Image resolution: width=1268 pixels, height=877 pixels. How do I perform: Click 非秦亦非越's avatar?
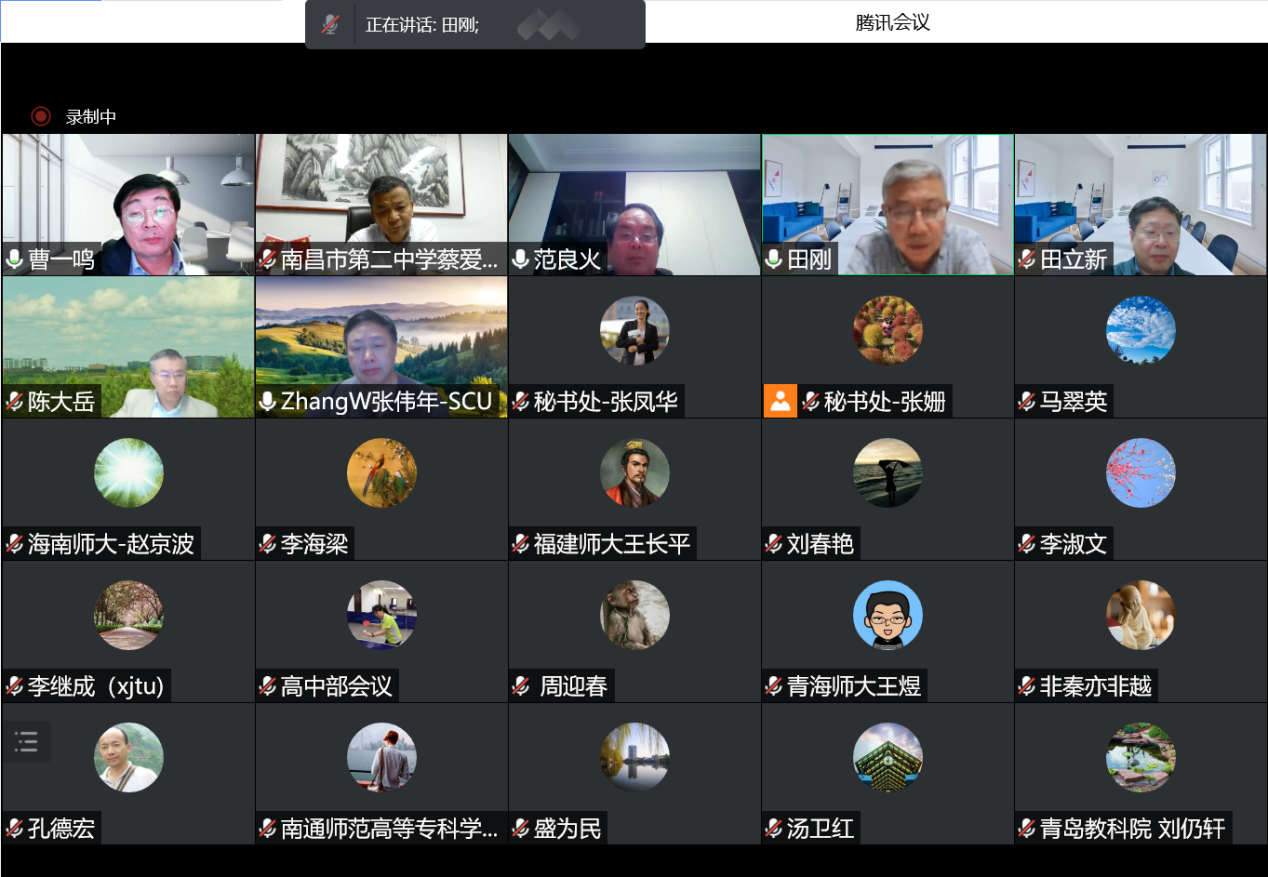(x=1141, y=615)
